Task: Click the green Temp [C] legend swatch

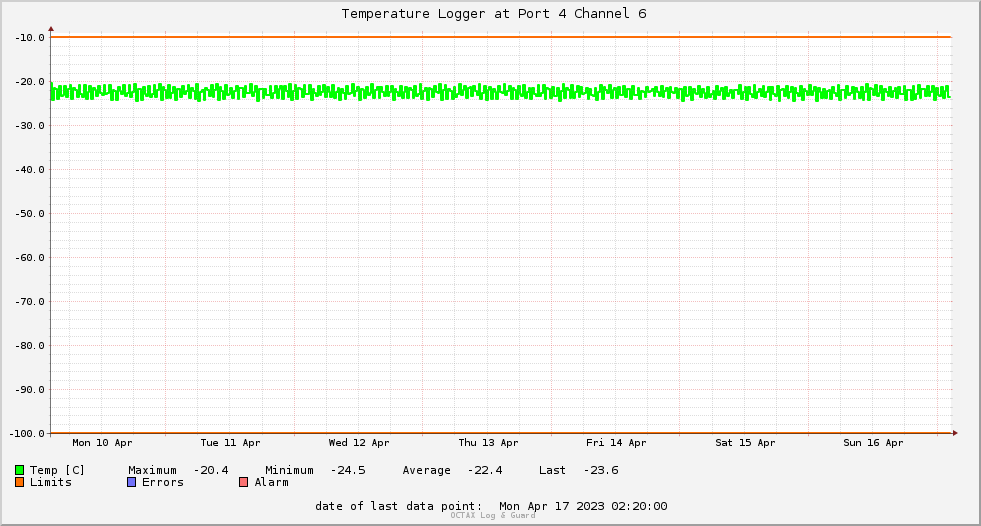Action: coord(19,470)
